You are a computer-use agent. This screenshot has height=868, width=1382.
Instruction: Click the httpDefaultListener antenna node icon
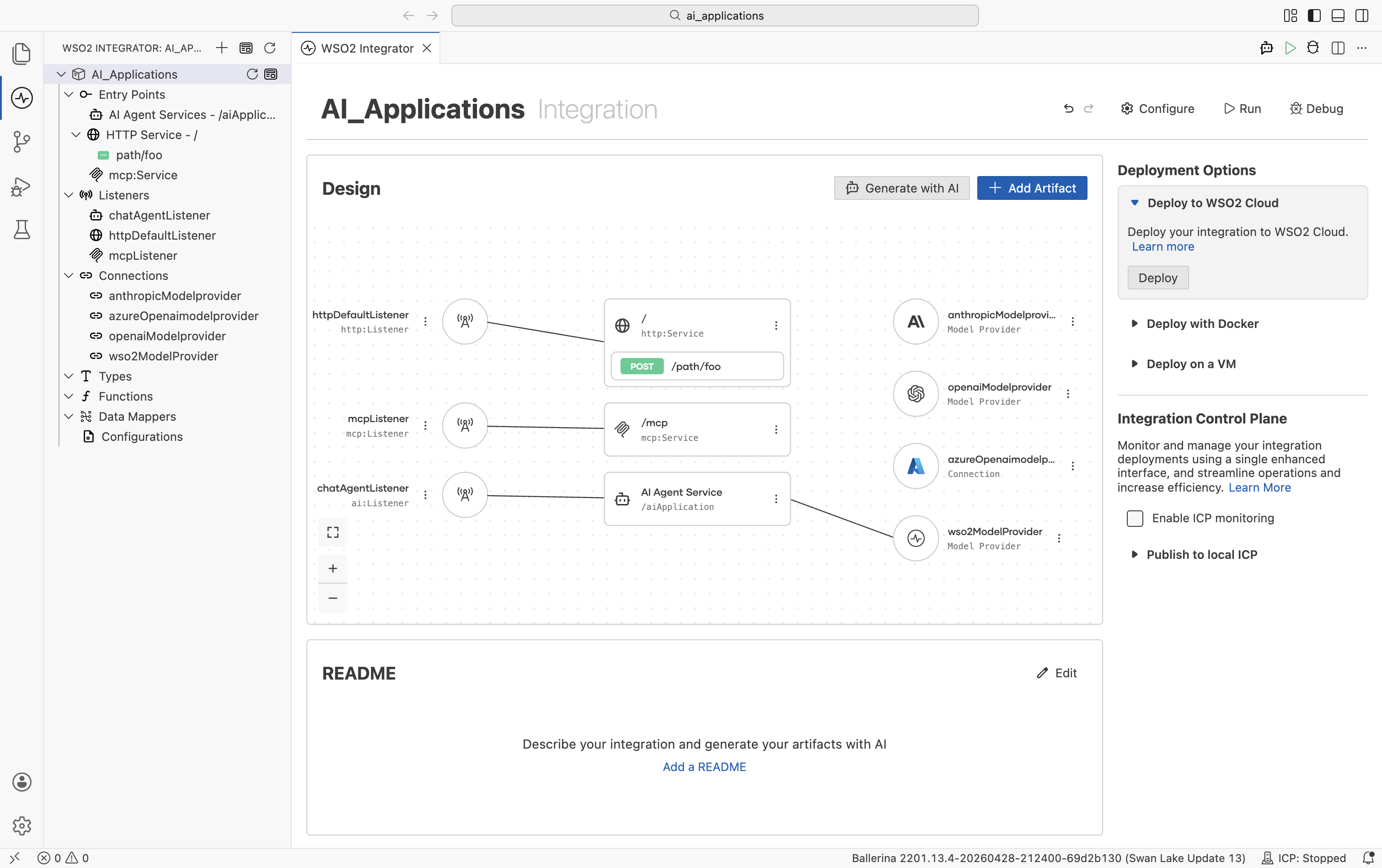pos(465,321)
